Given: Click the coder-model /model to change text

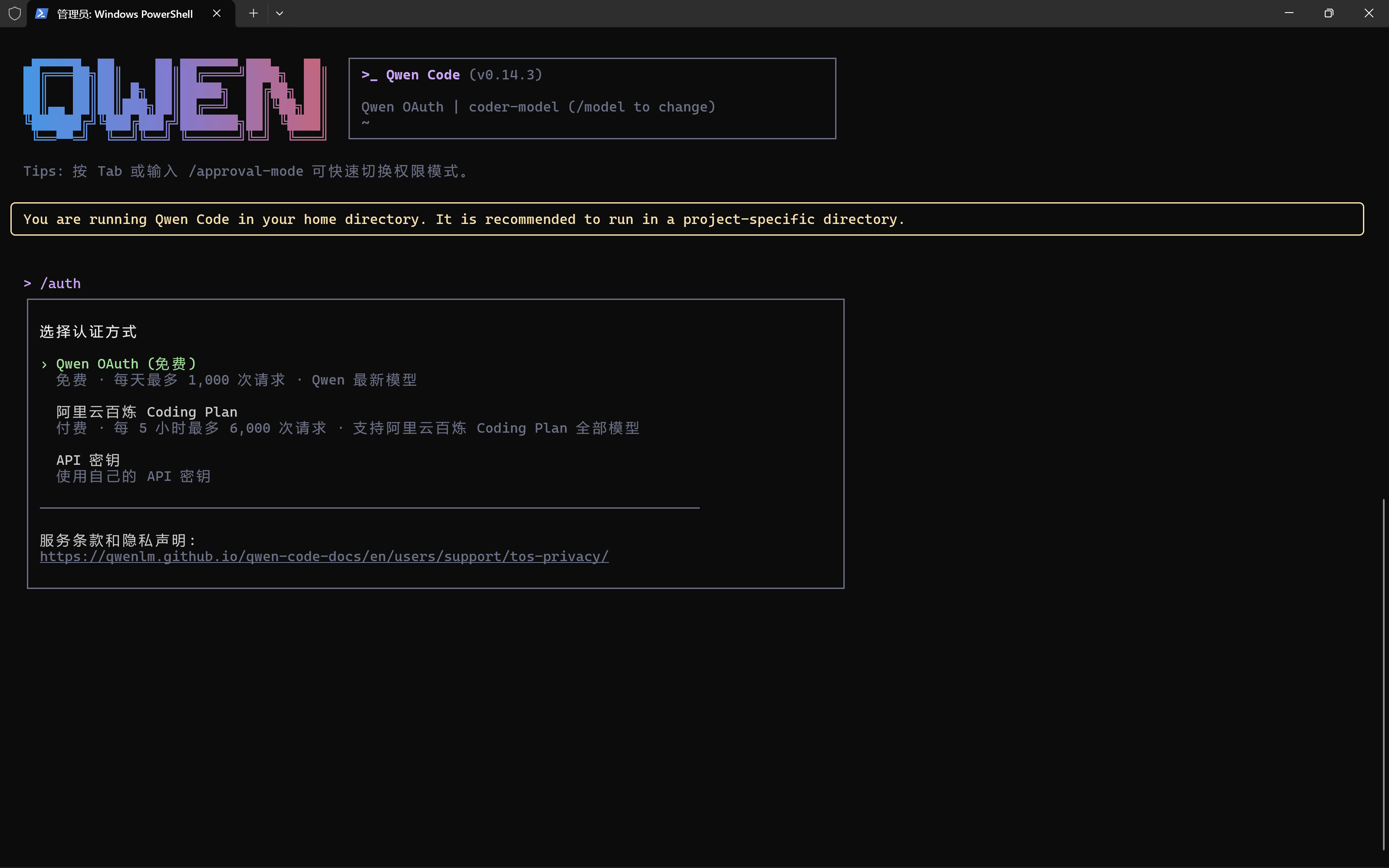Looking at the screenshot, I should point(592,107).
